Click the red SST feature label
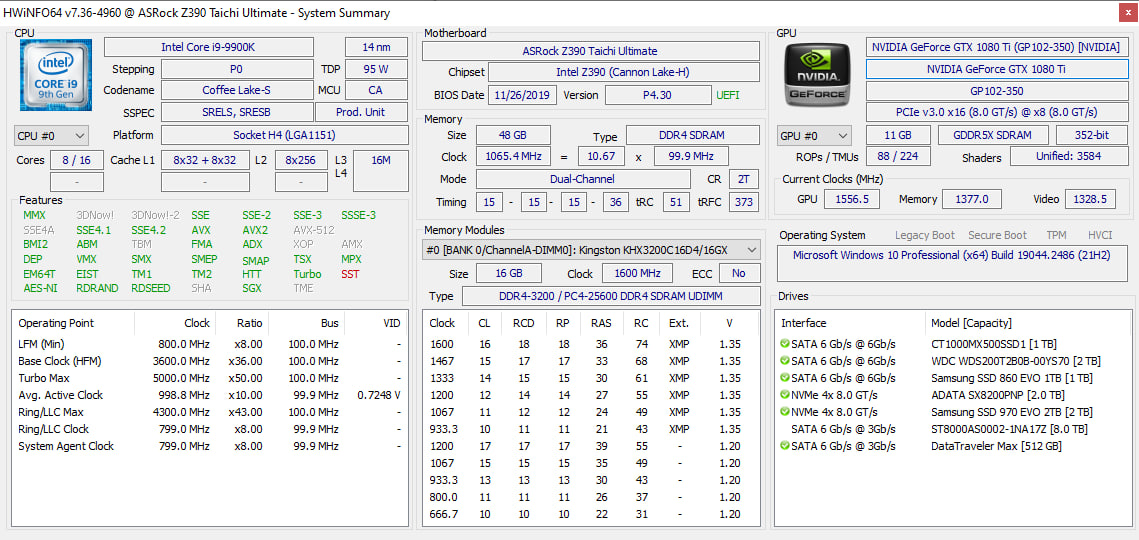This screenshot has height=540, width=1139. (350, 274)
